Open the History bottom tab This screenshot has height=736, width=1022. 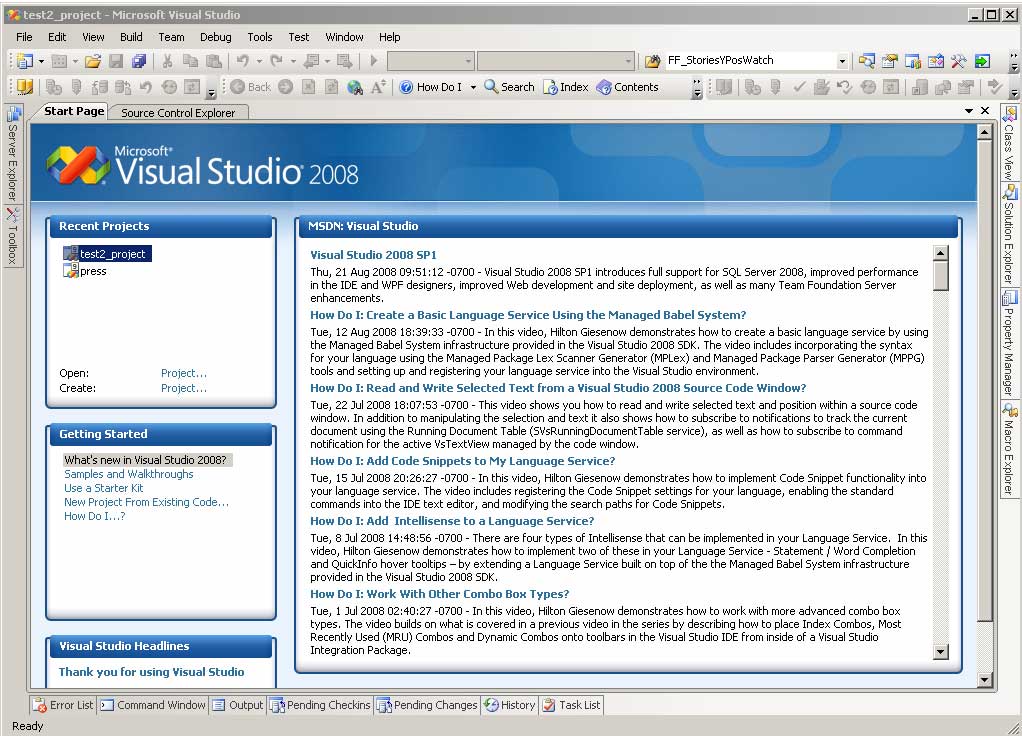(510, 705)
